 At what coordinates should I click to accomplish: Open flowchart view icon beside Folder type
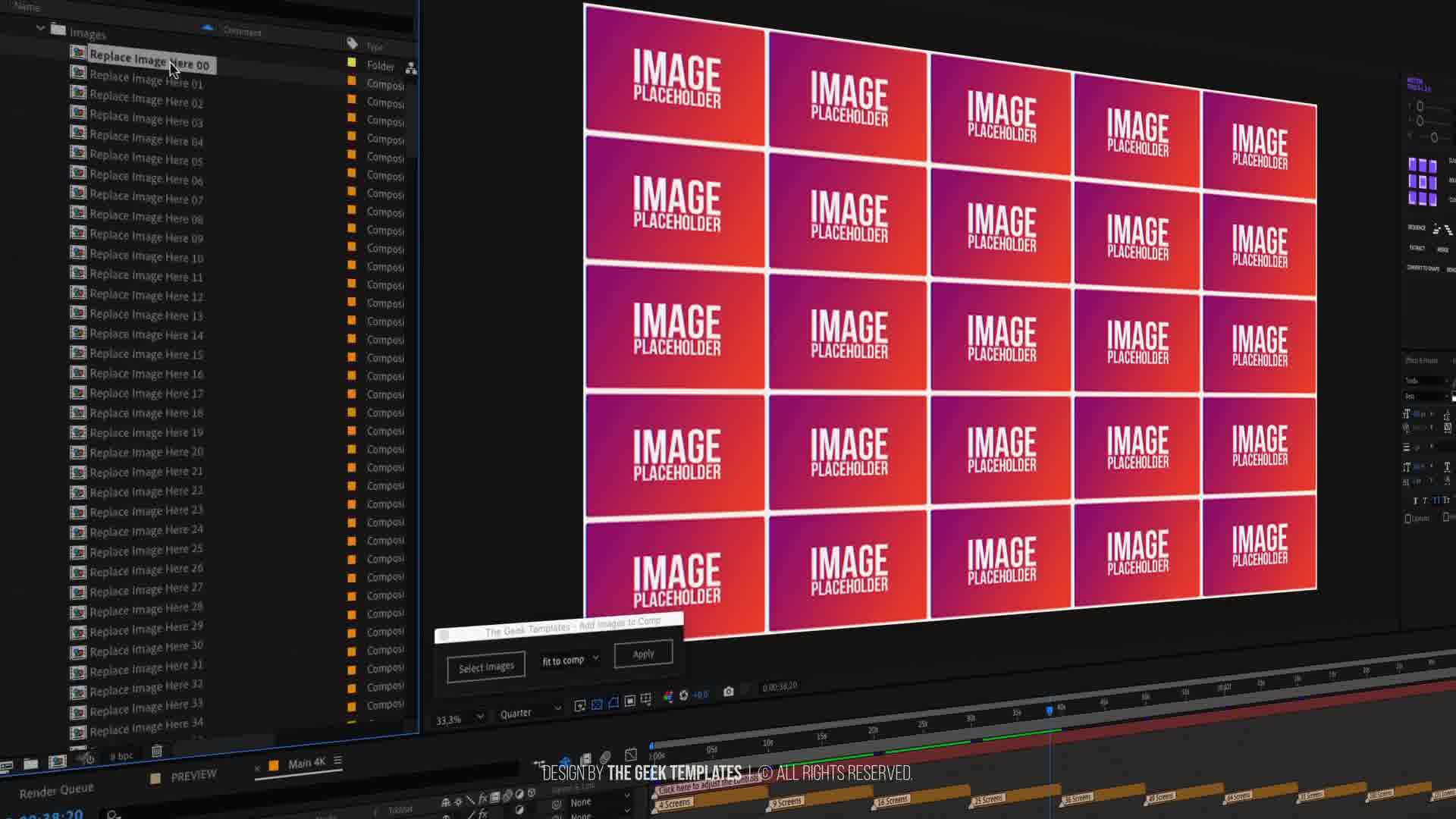(411, 68)
